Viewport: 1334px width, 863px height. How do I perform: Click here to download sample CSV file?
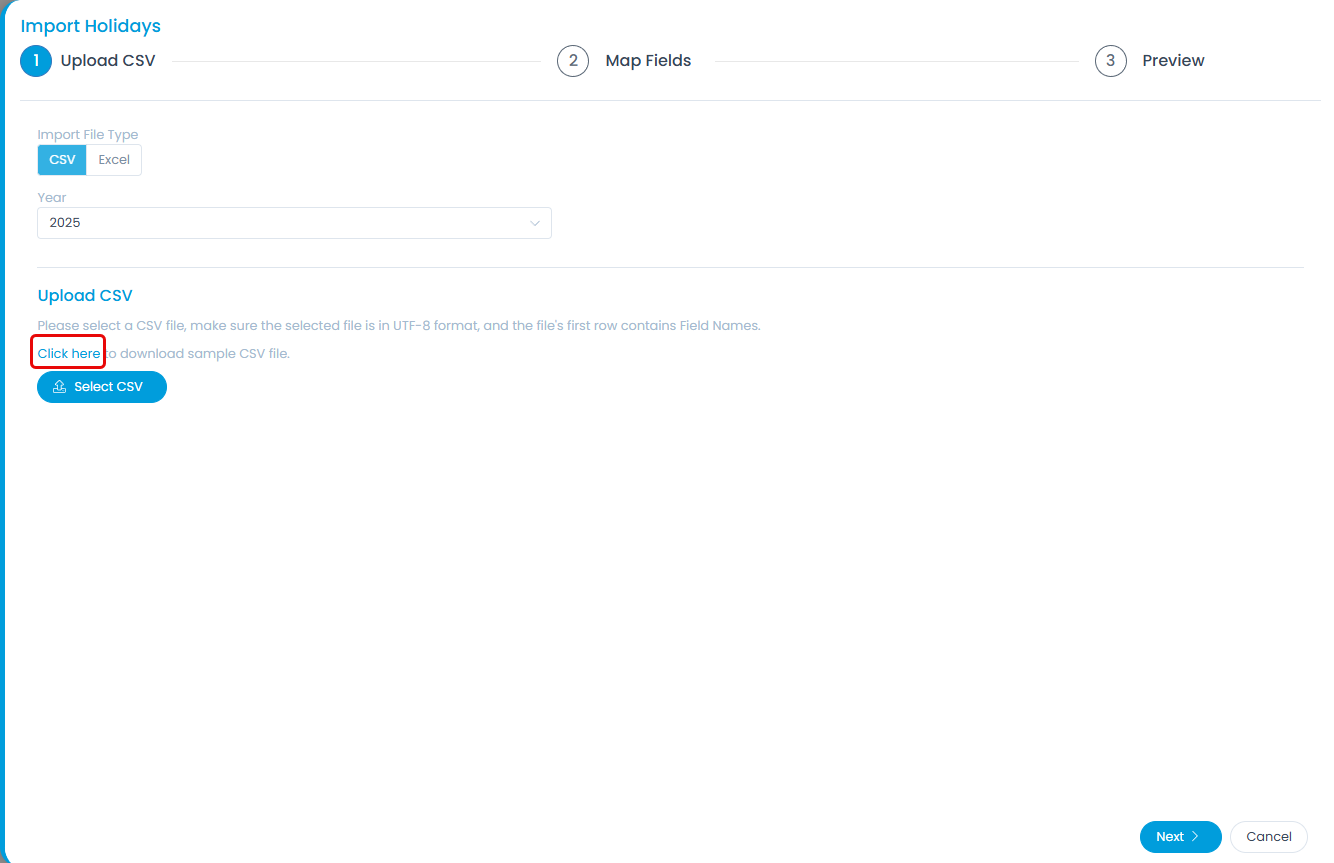[67, 352]
